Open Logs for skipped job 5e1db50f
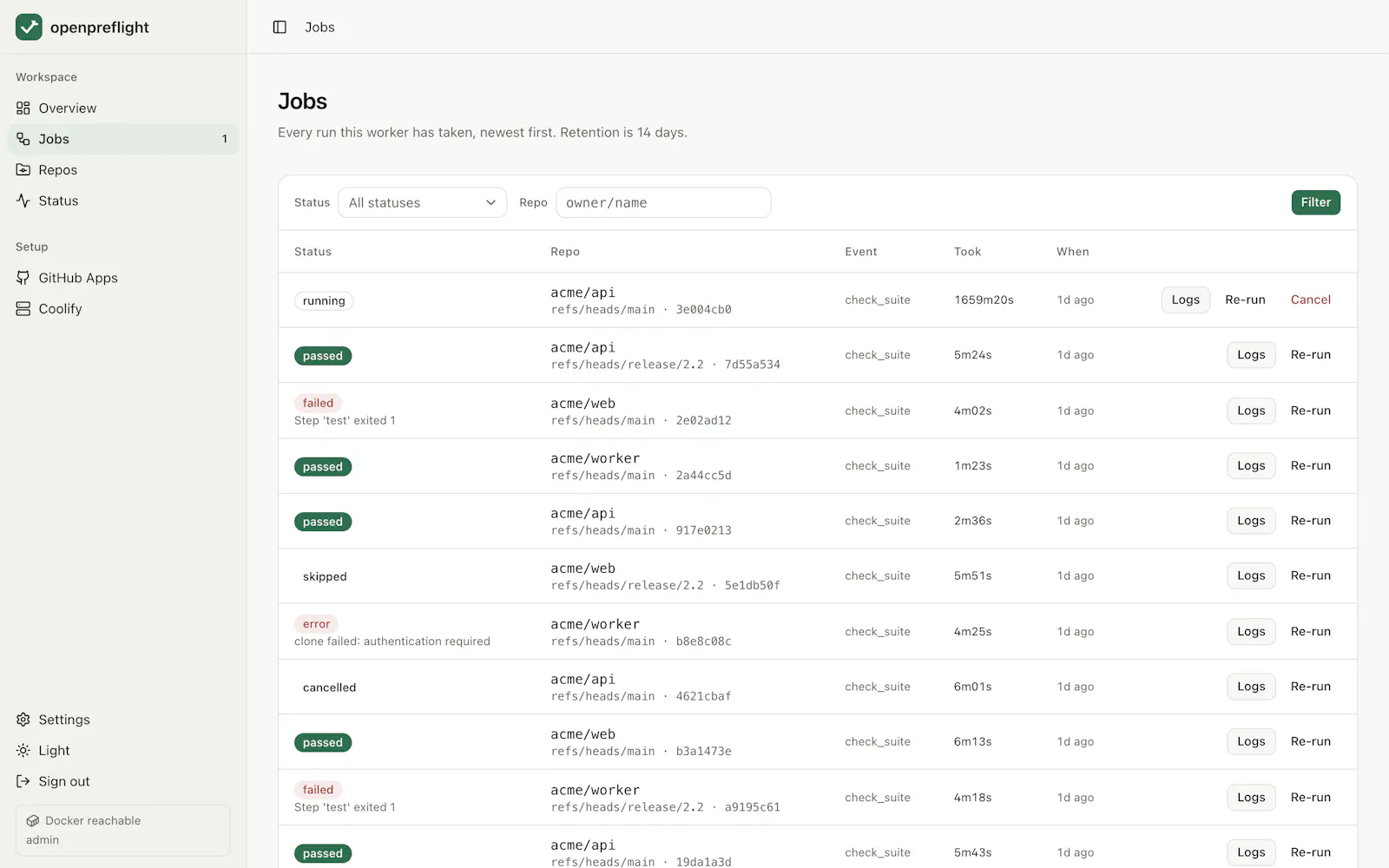Screen dimensions: 1389x868 pos(1251,575)
